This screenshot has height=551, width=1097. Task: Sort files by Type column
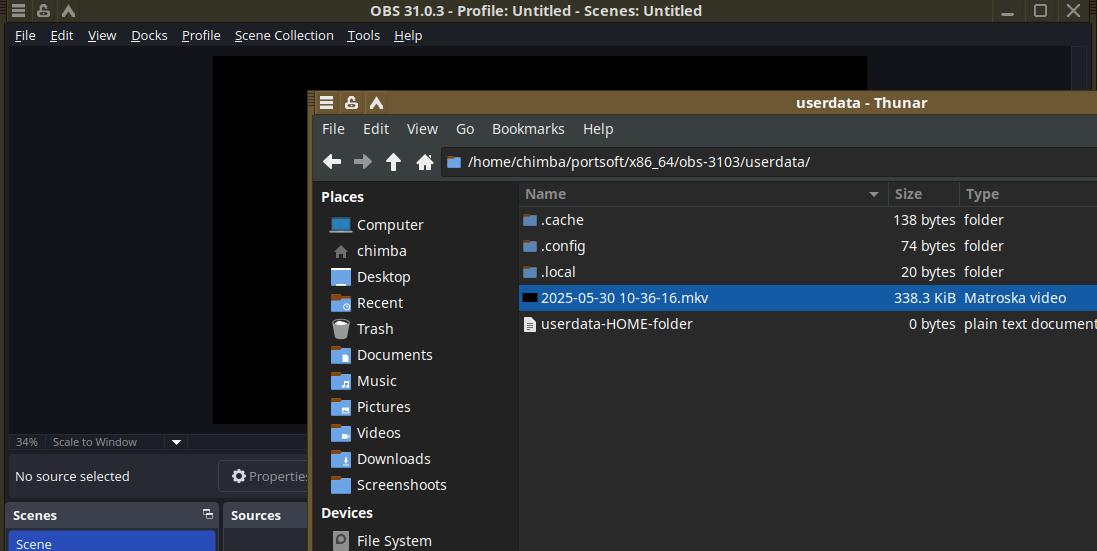pyautogui.click(x=1028, y=194)
